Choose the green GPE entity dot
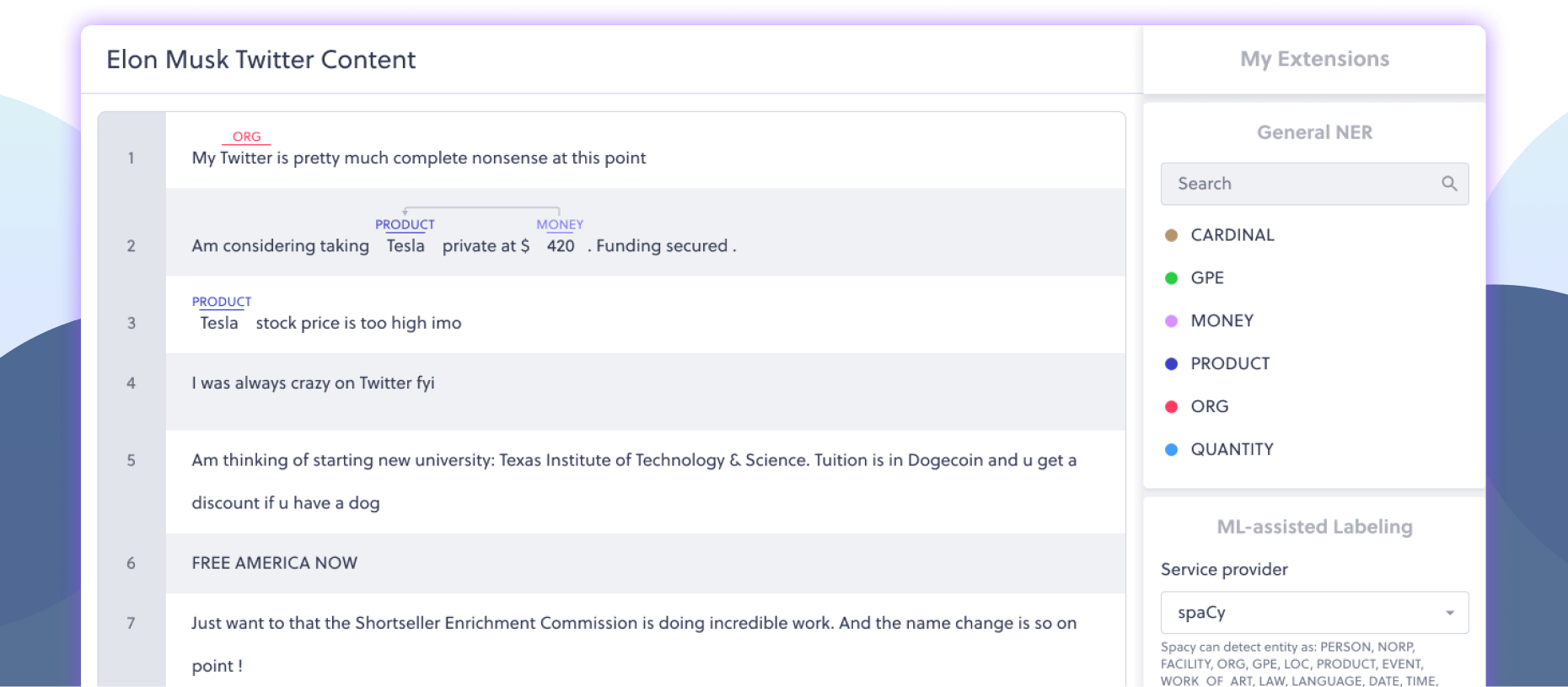 1171,278
